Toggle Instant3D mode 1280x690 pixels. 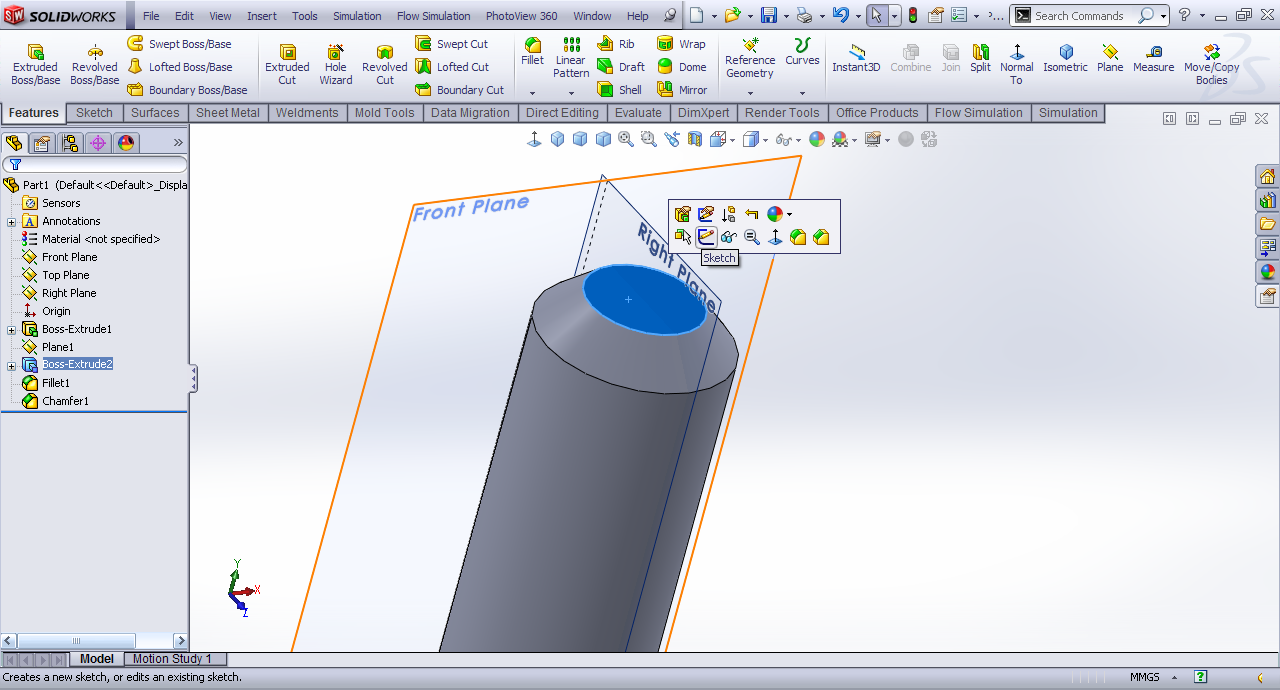click(x=856, y=58)
